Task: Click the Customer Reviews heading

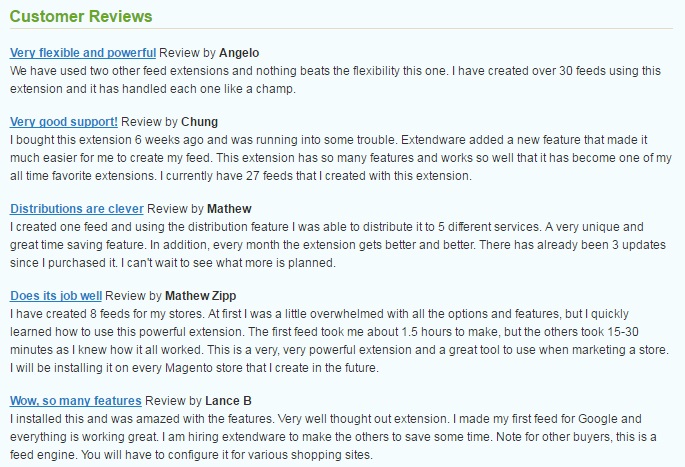Action: click(81, 17)
